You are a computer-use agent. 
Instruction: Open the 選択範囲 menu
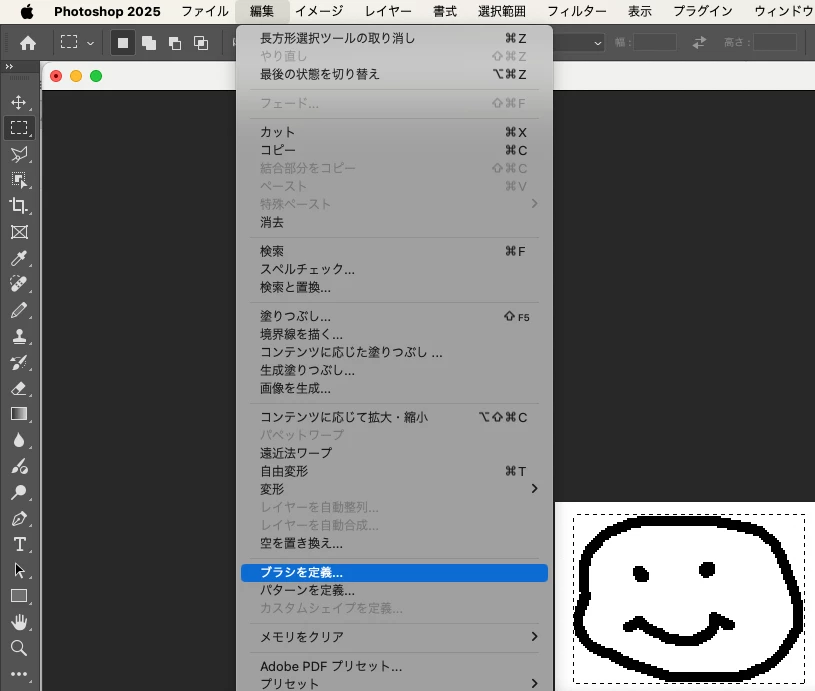[502, 11]
